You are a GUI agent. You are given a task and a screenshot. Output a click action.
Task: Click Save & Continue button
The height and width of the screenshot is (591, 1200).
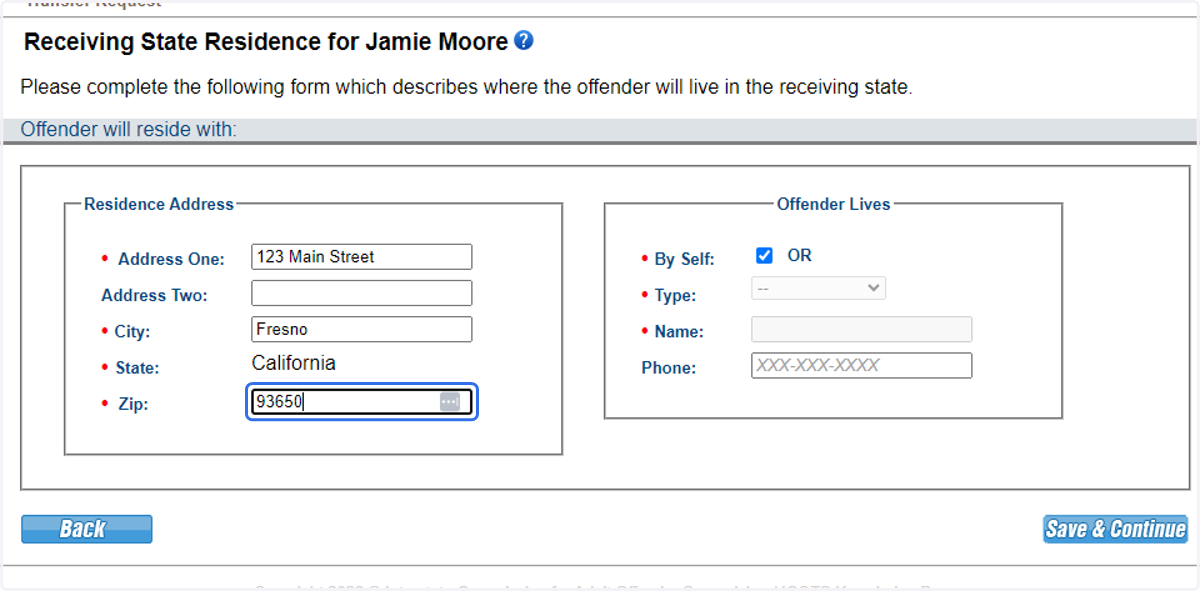tap(1115, 529)
